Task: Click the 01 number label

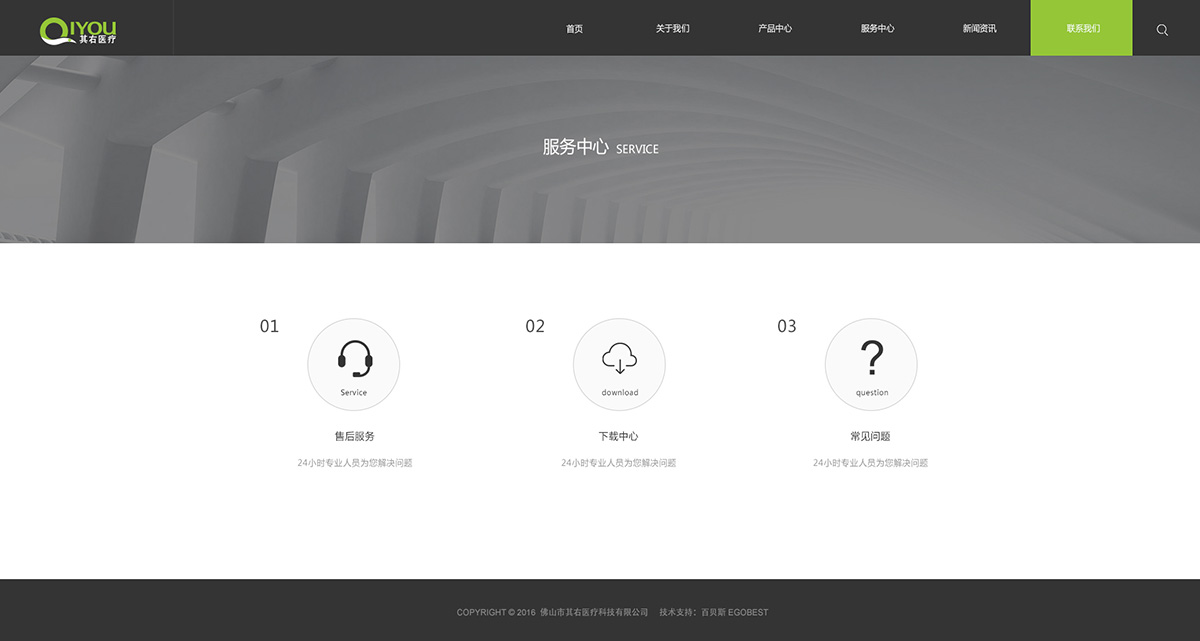Action: [x=270, y=326]
